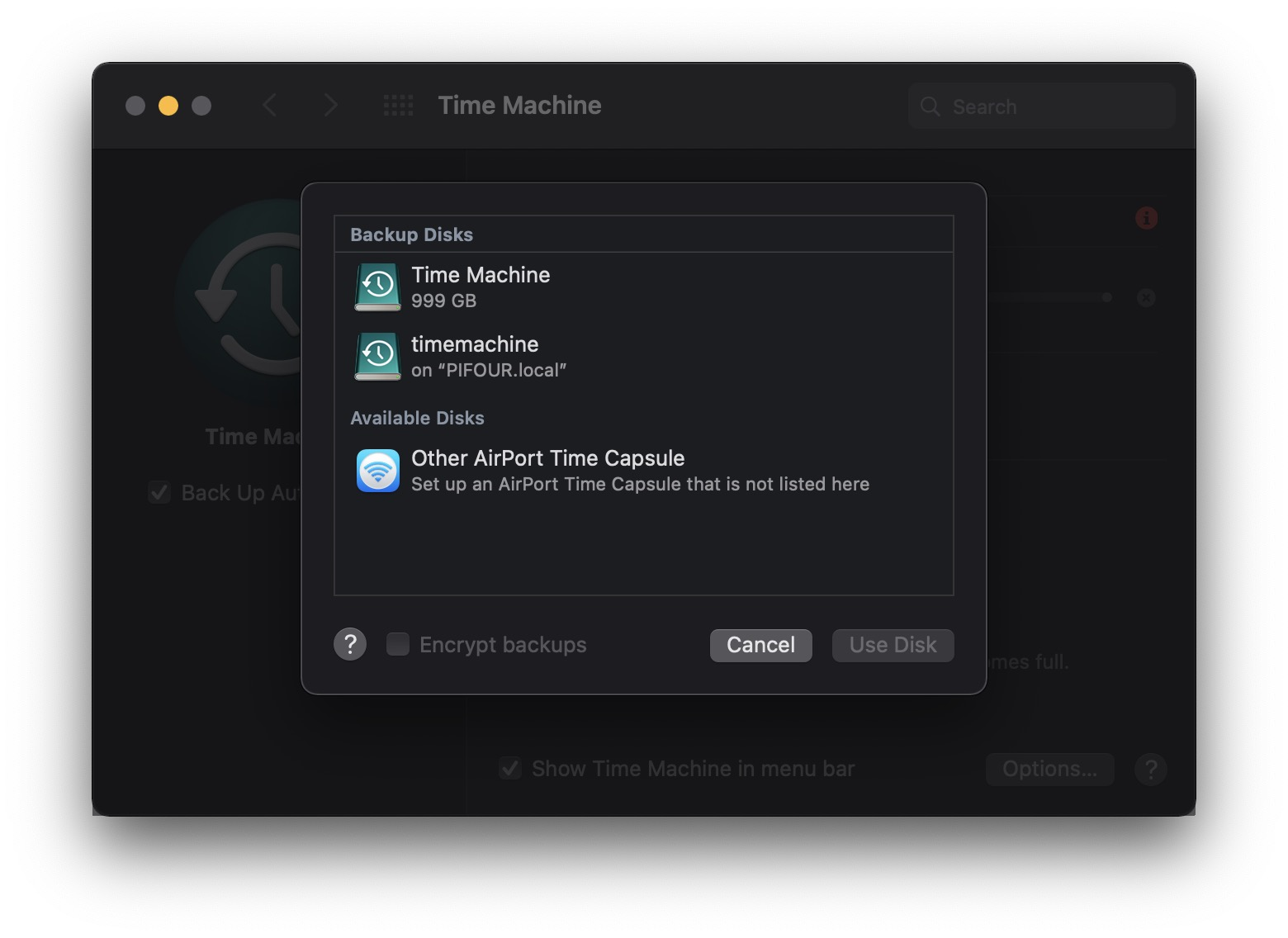Open help with the dialog question mark button
The width and height of the screenshot is (1288, 938).
click(350, 644)
